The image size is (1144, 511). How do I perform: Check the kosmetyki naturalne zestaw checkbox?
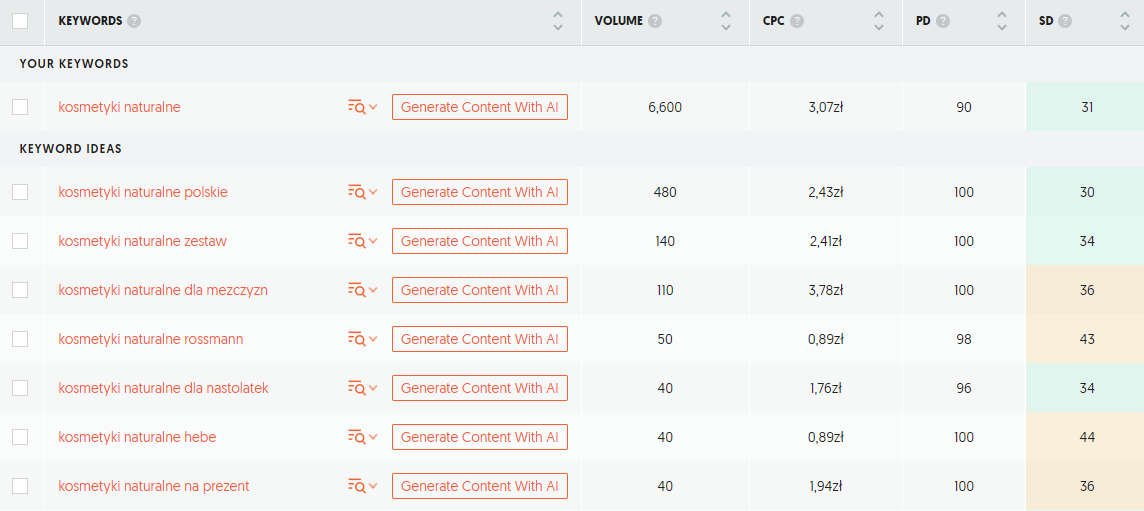(20, 242)
